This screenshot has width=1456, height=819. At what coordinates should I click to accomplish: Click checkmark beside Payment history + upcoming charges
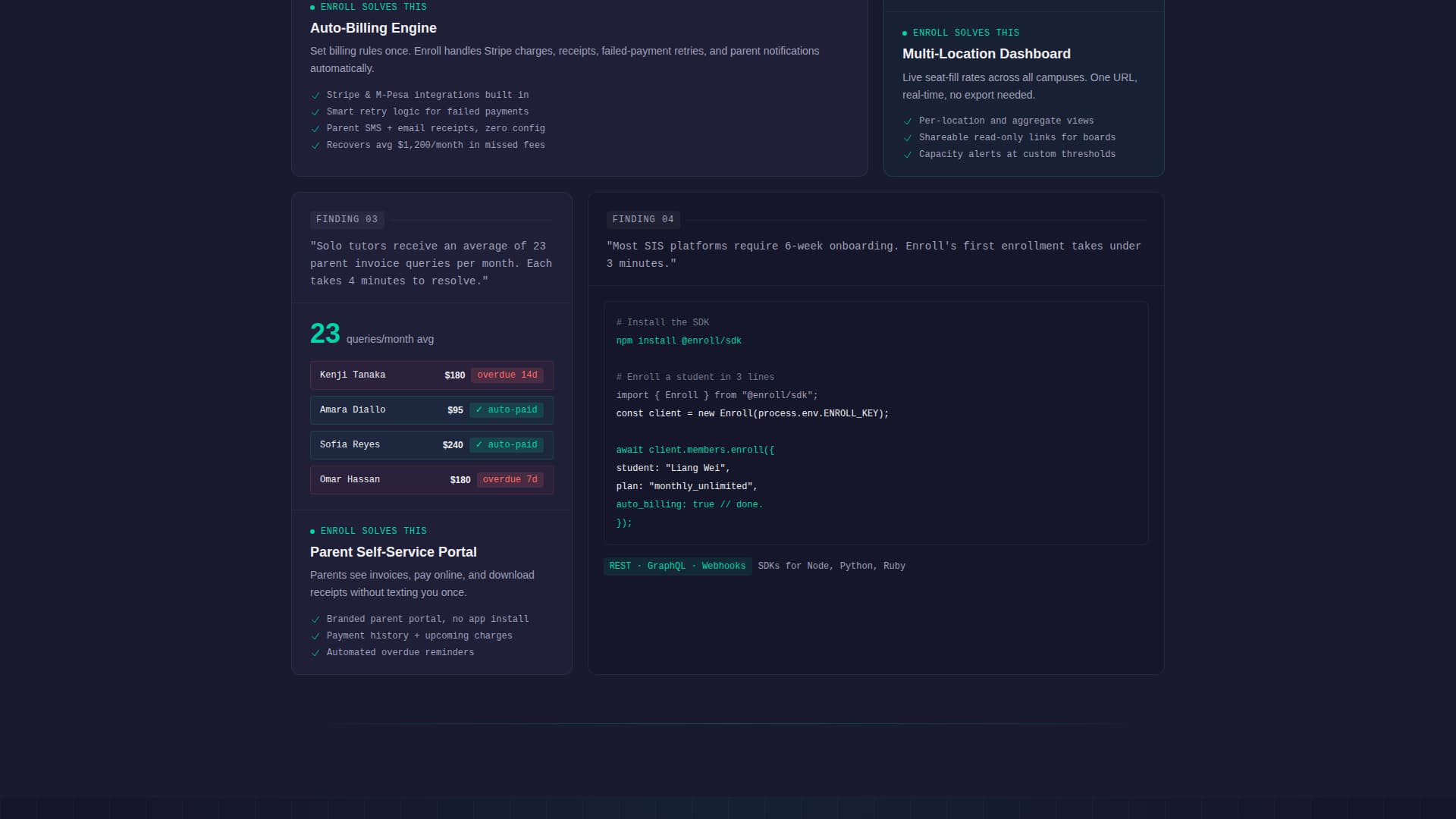click(x=315, y=636)
